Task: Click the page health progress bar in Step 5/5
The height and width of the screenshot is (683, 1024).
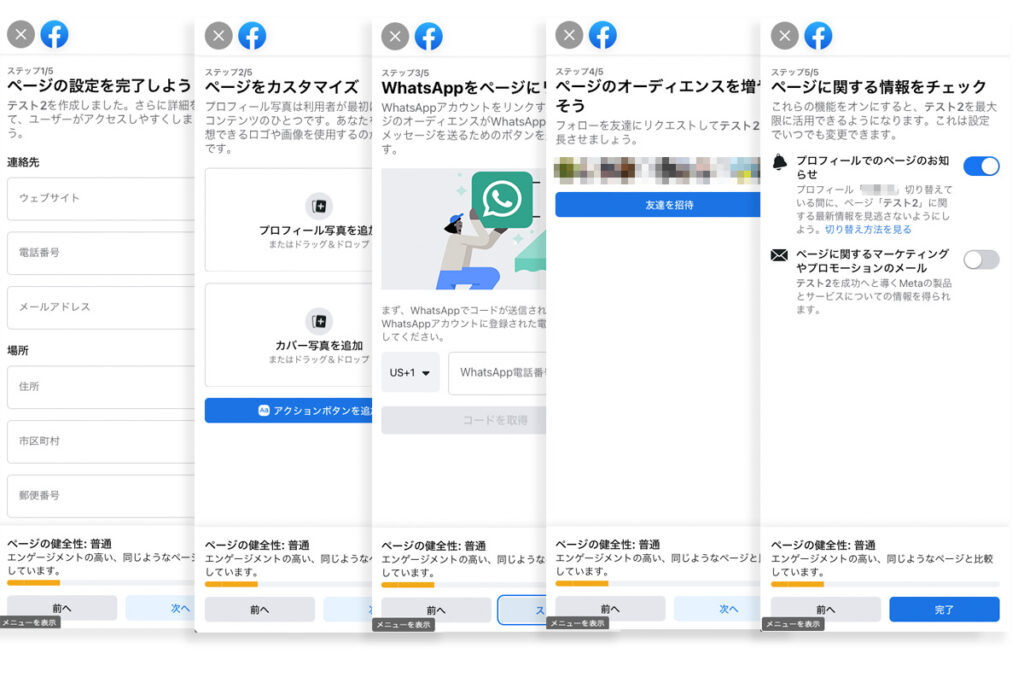Action: tap(886, 584)
